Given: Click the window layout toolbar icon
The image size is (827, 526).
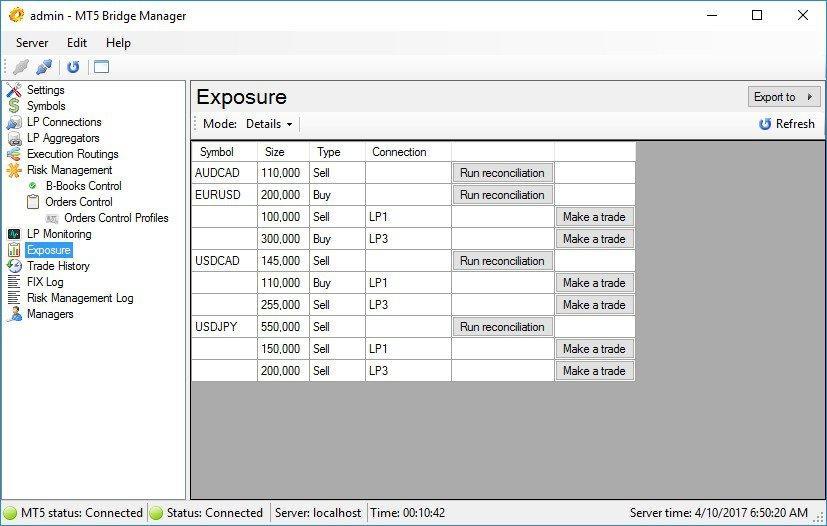Looking at the screenshot, I should pyautogui.click(x=101, y=67).
